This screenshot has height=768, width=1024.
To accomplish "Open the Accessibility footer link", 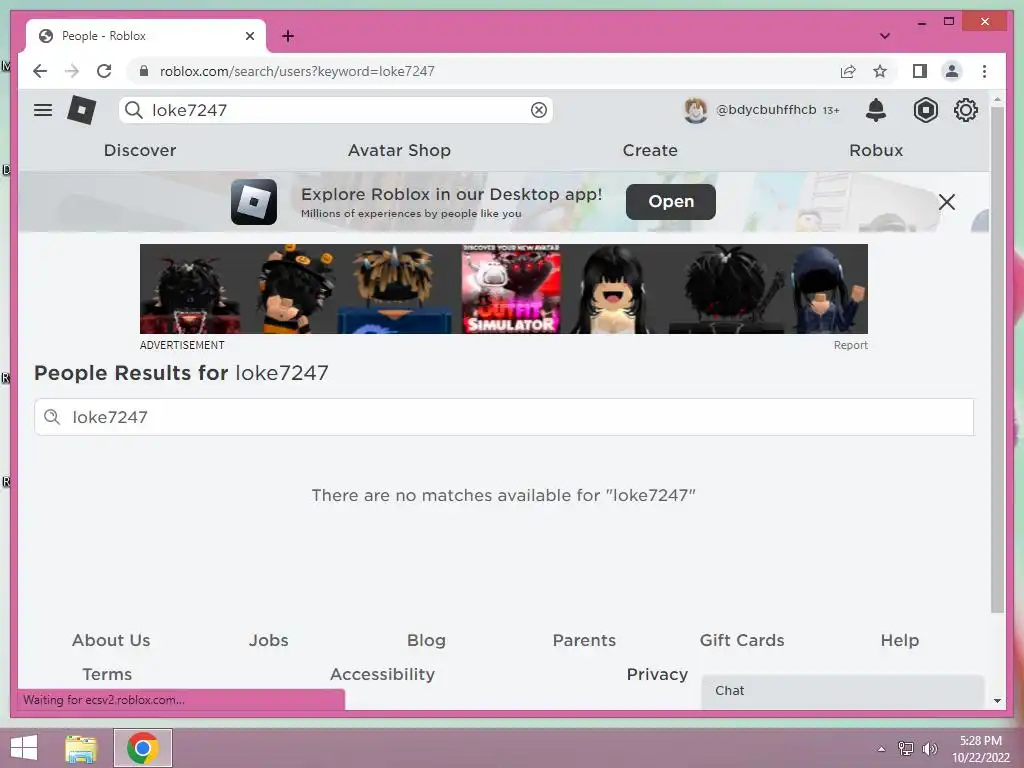I will (x=382, y=674).
